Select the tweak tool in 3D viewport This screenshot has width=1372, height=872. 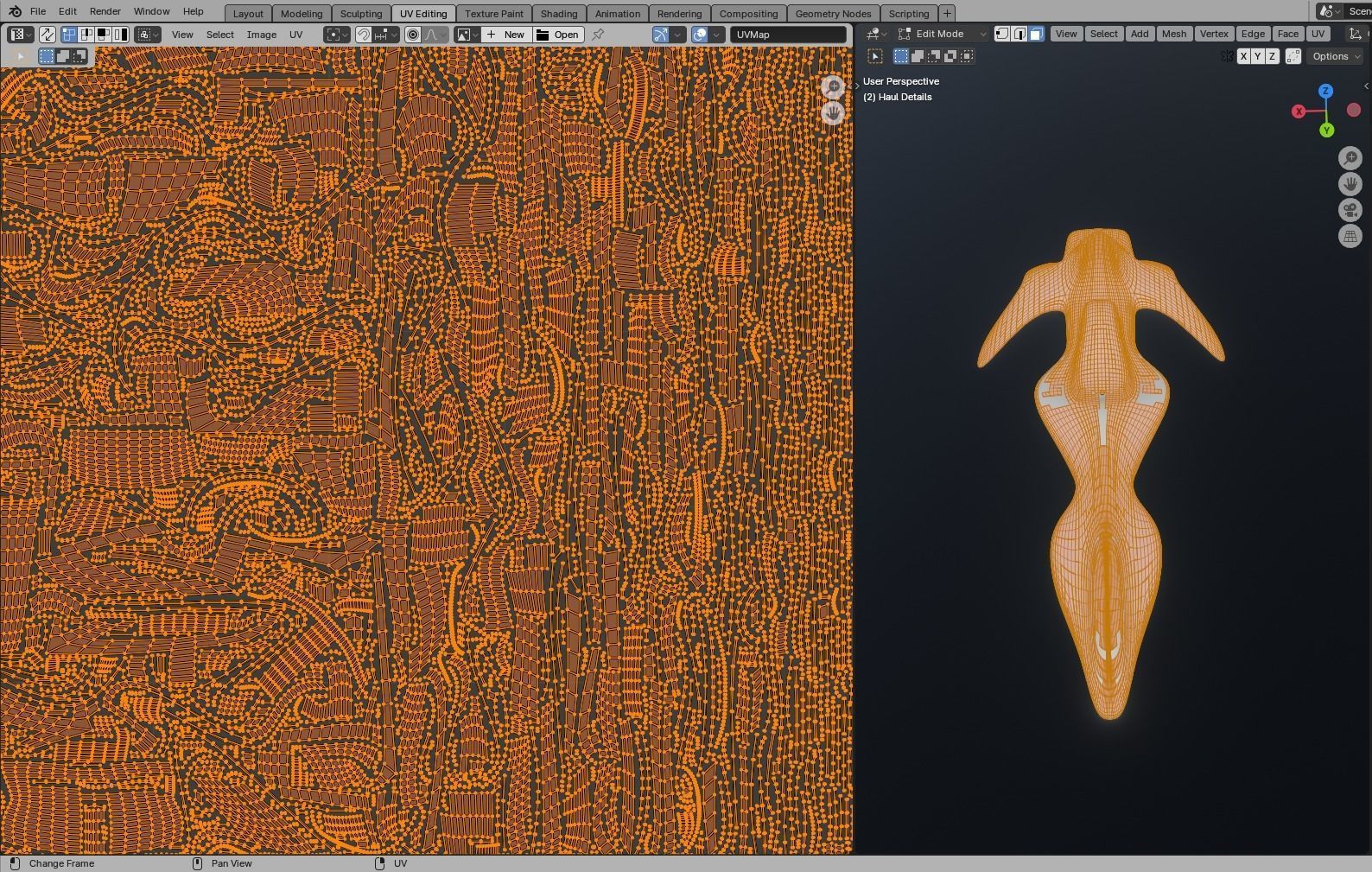[875, 56]
